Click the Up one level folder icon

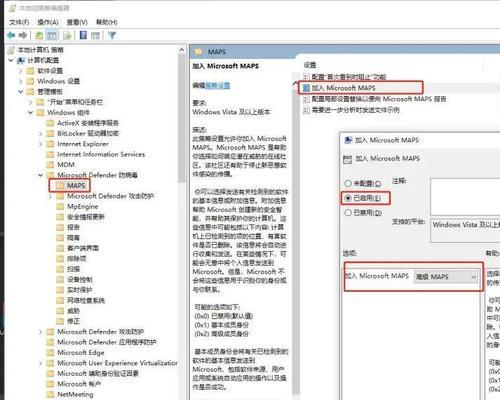[x=39, y=35]
